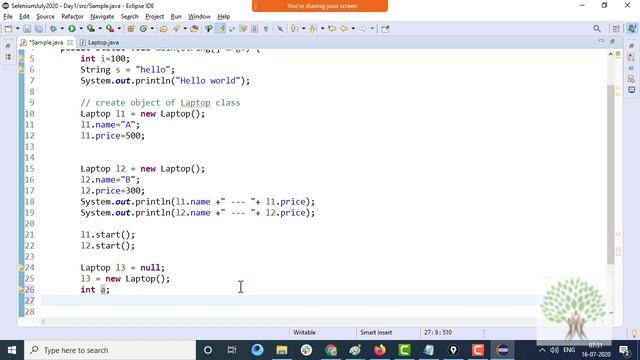The image size is (640, 360).
Task: Click the Previous Annotation icon
Action: pos(313,29)
